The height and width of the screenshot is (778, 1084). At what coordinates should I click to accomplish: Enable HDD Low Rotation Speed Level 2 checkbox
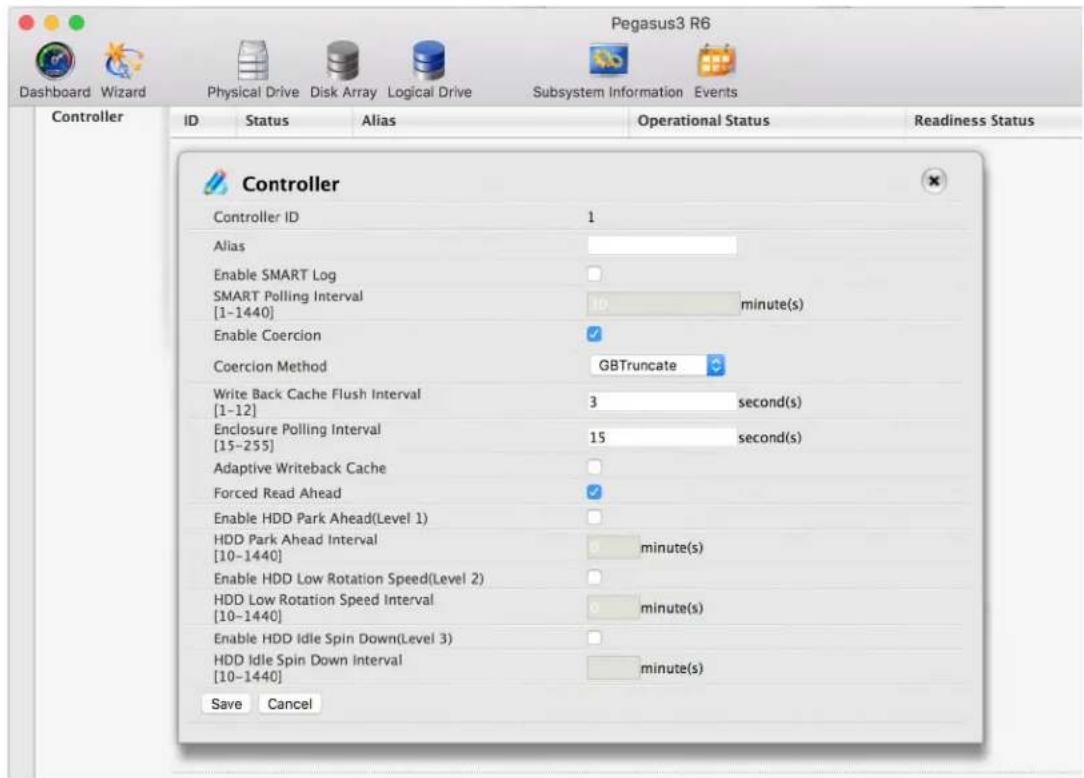coord(594,577)
